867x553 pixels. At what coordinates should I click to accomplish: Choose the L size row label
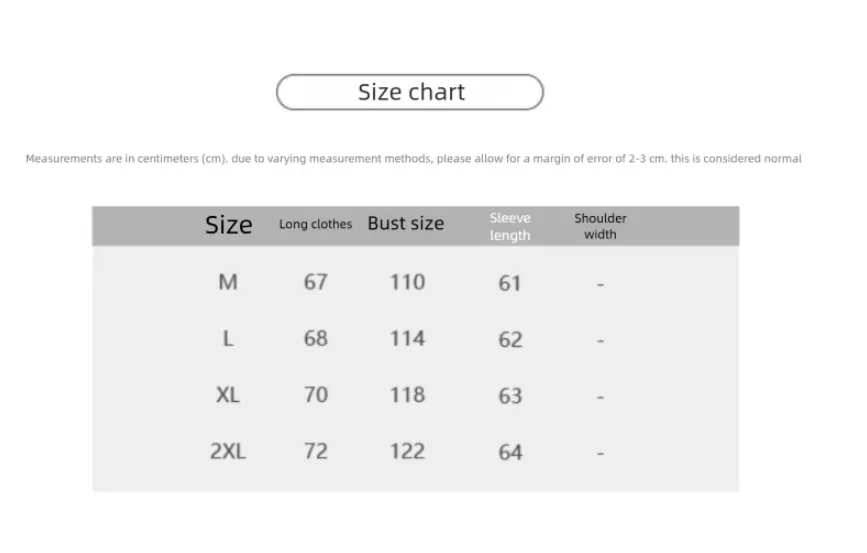[x=228, y=339]
